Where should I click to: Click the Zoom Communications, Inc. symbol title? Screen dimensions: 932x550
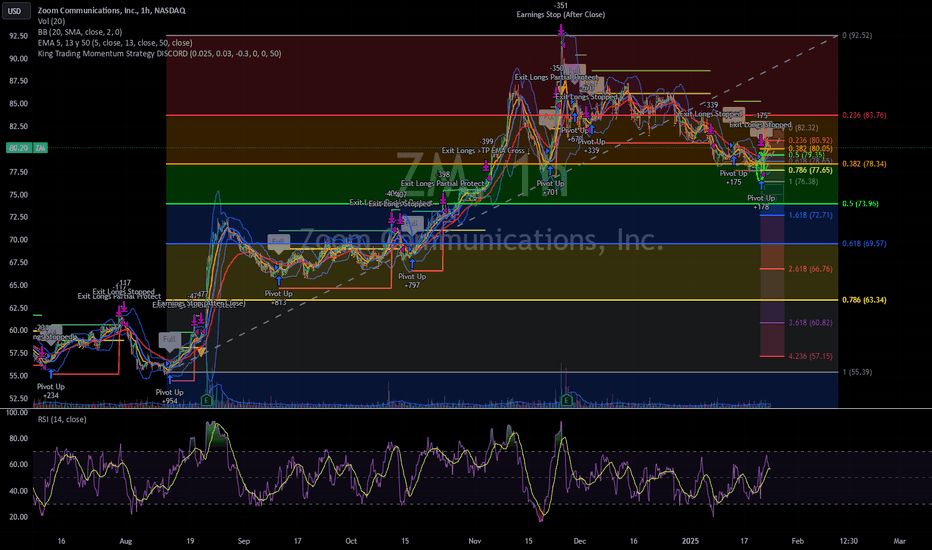click(111, 11)
